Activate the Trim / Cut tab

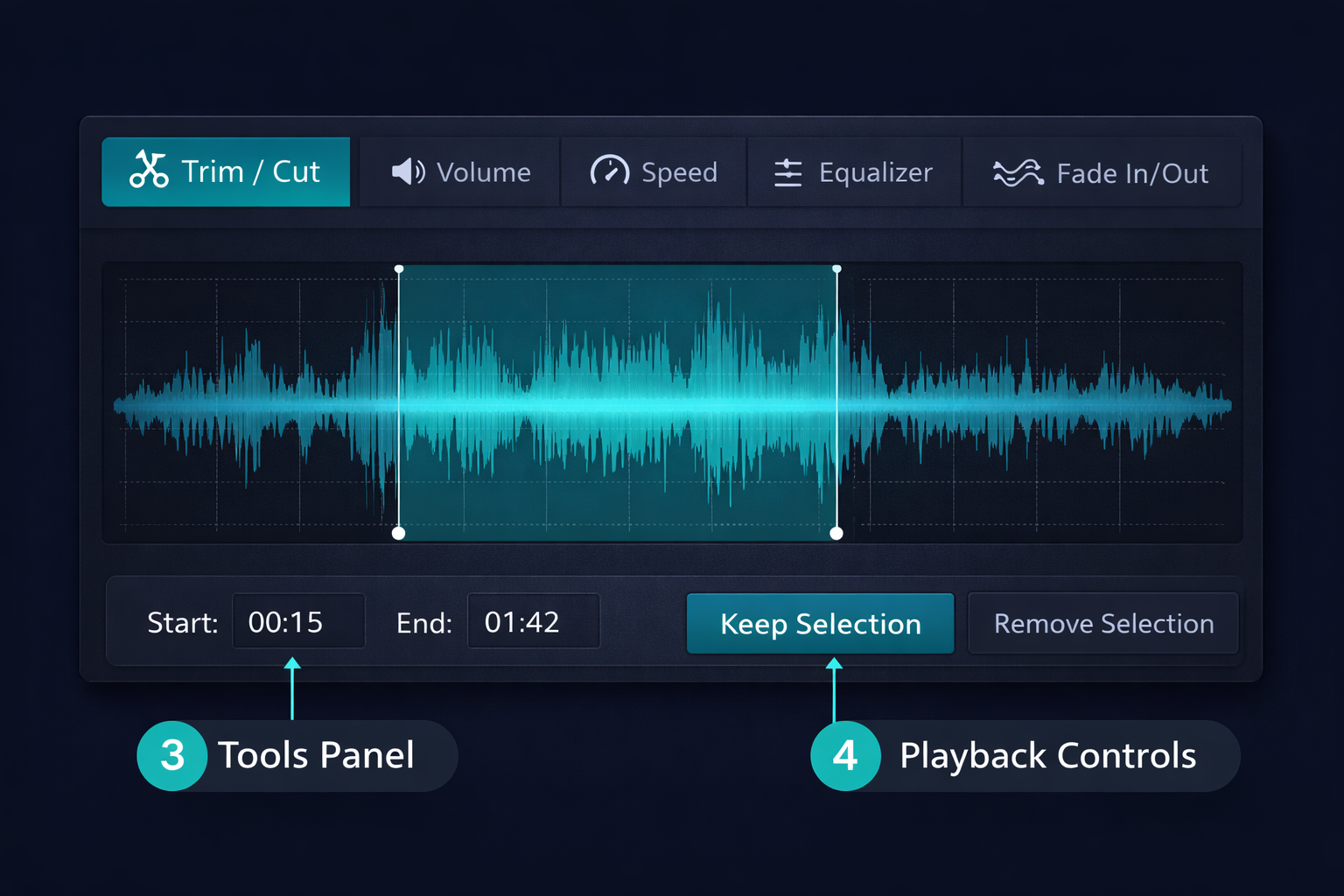tap(226, 171)
